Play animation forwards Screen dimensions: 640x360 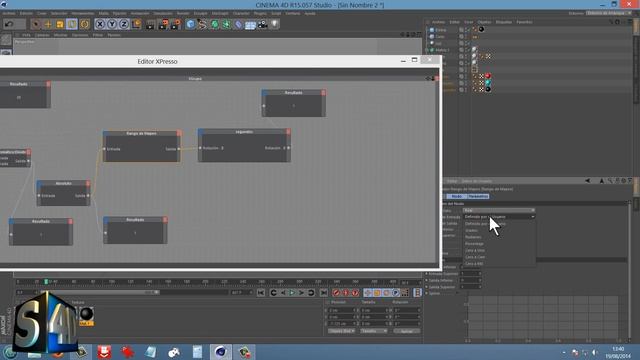[292, 293]
